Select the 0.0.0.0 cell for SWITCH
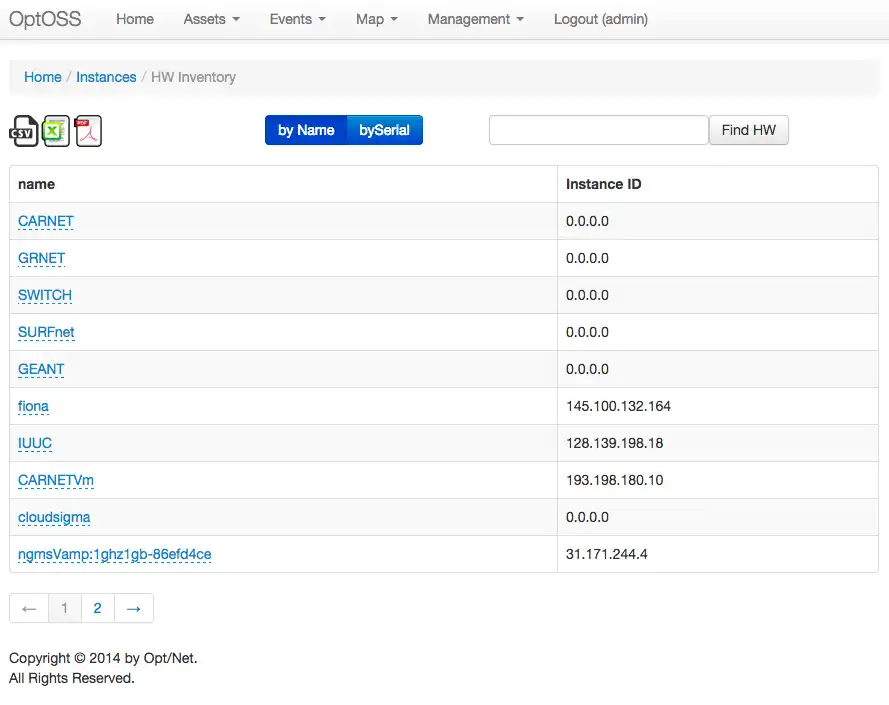The width and height of the screenshot is (889, 705). (718, 295)
